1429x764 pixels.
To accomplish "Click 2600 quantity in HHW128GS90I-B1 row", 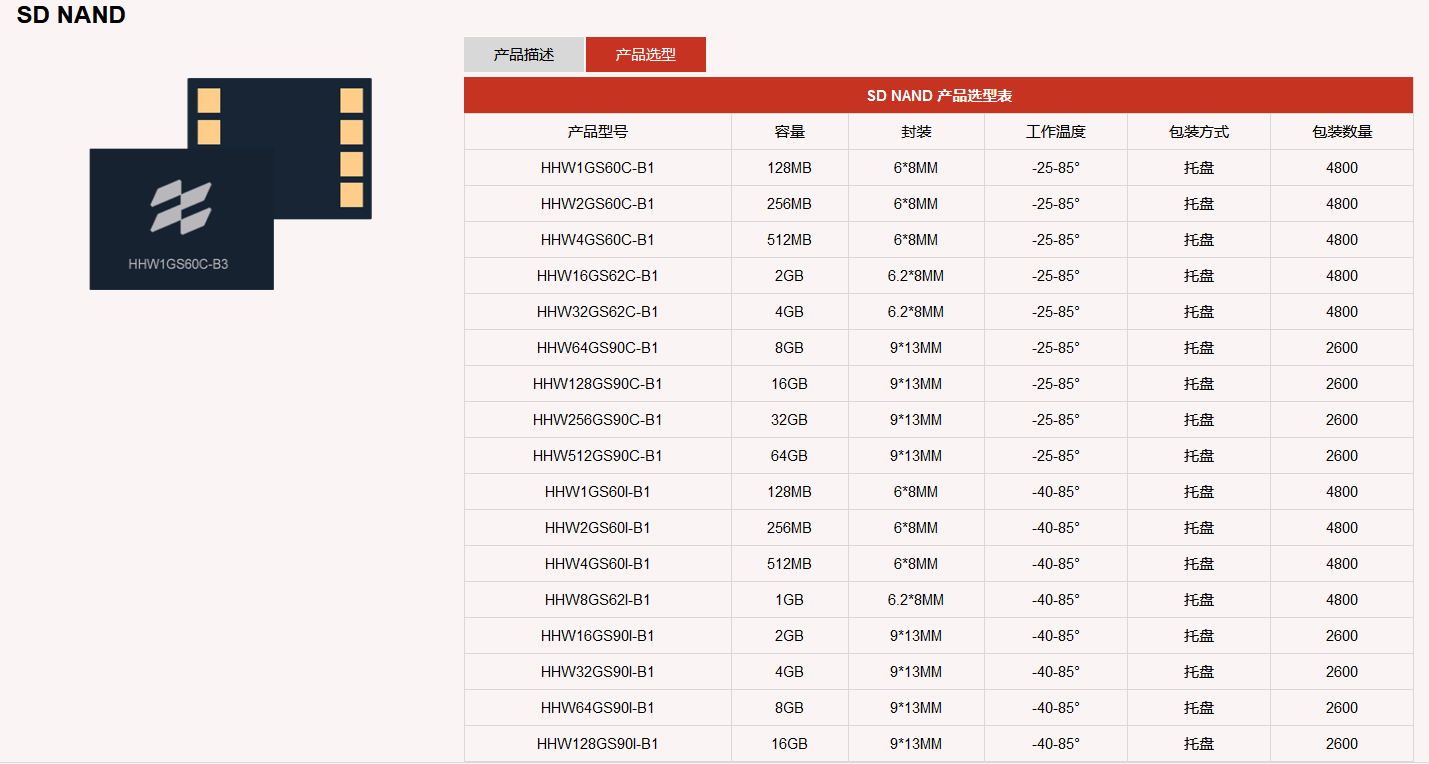I will pyautogui.click(x=1342, y=744).
